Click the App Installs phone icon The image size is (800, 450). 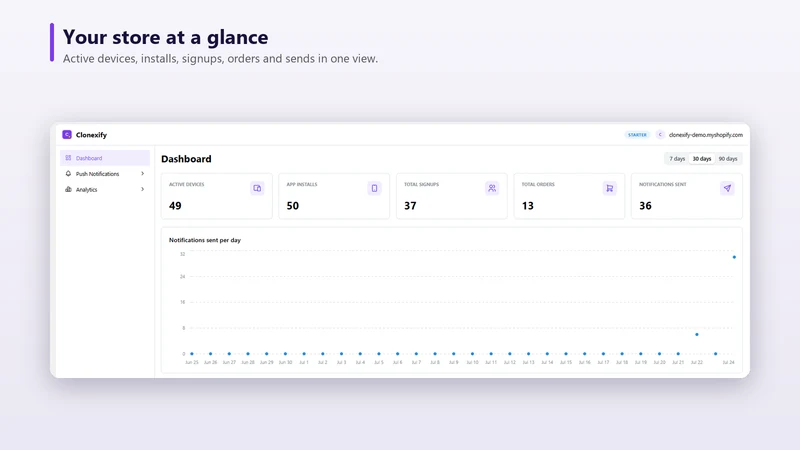[x=374, y=188]
